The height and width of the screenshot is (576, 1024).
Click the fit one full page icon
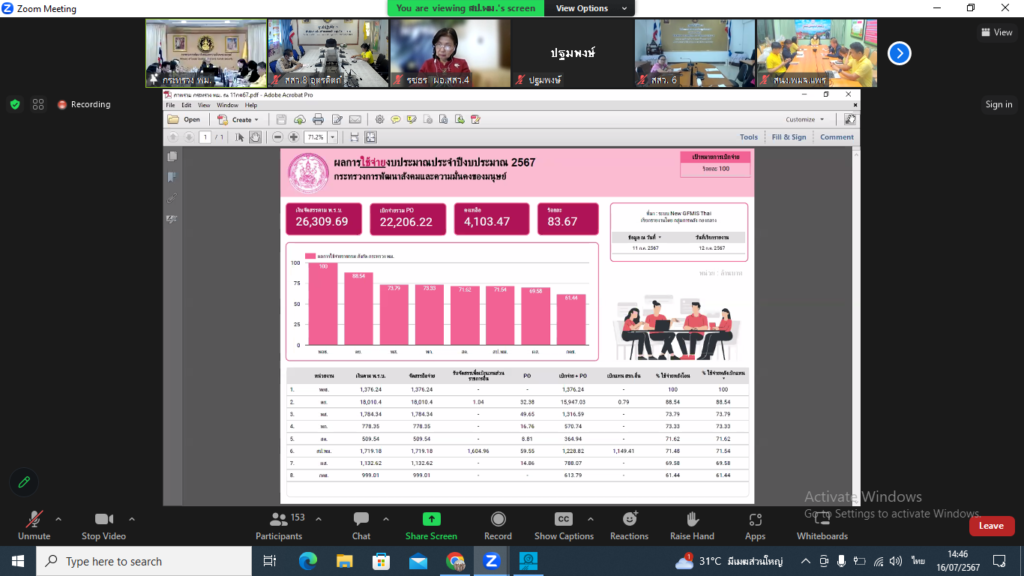click(x=371, y=137)
